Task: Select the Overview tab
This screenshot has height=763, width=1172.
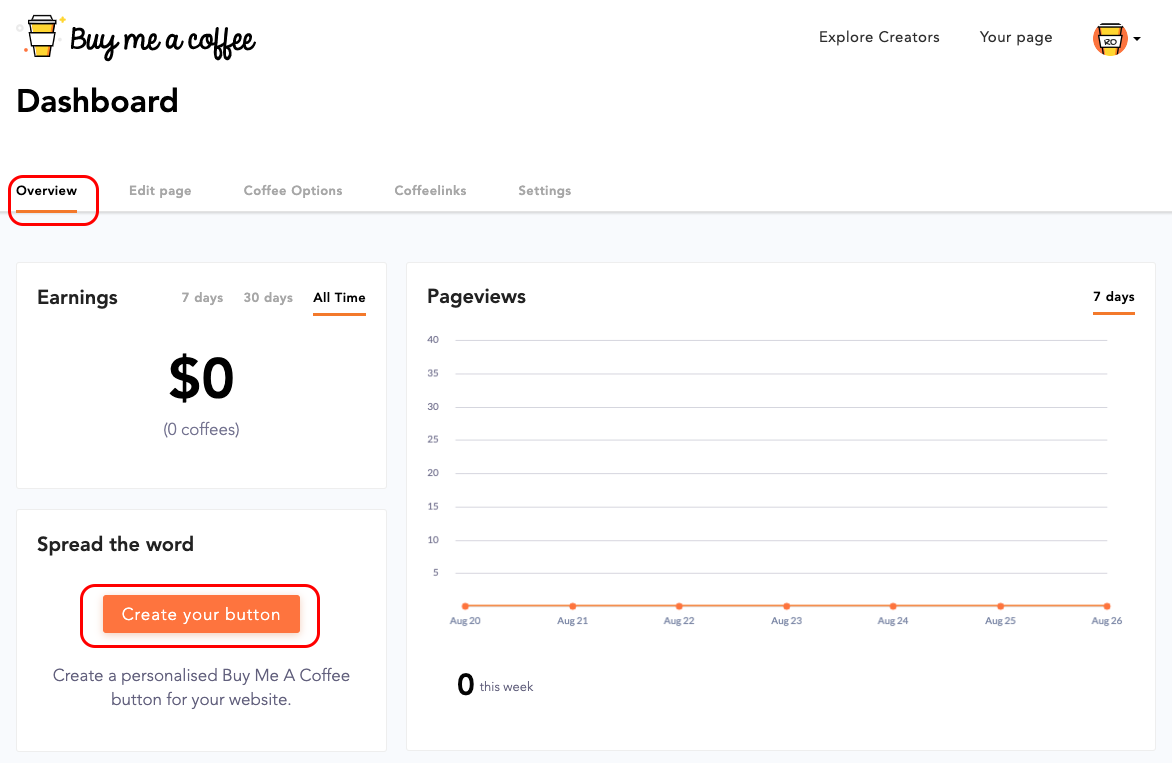Action: 46,191
